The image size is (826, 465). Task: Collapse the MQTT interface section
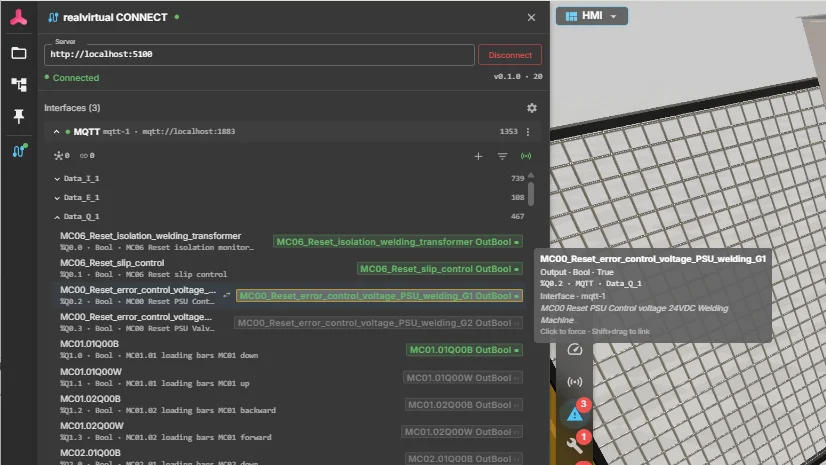point(56,132)
